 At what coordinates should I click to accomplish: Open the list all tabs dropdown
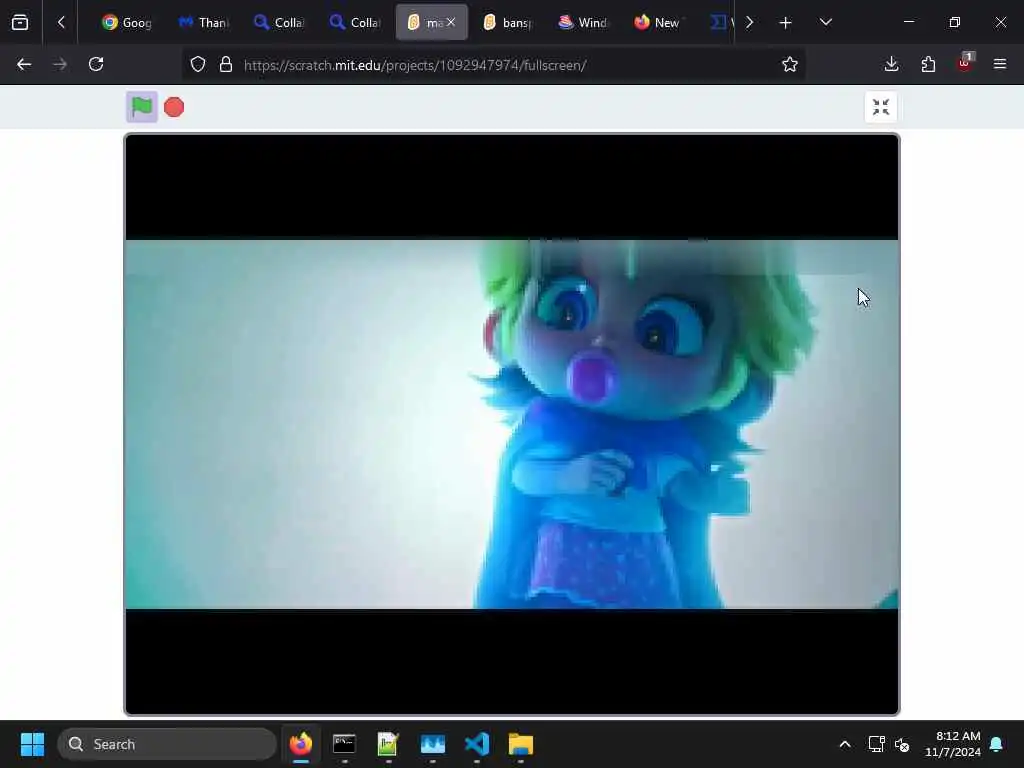tap(825, 23)
